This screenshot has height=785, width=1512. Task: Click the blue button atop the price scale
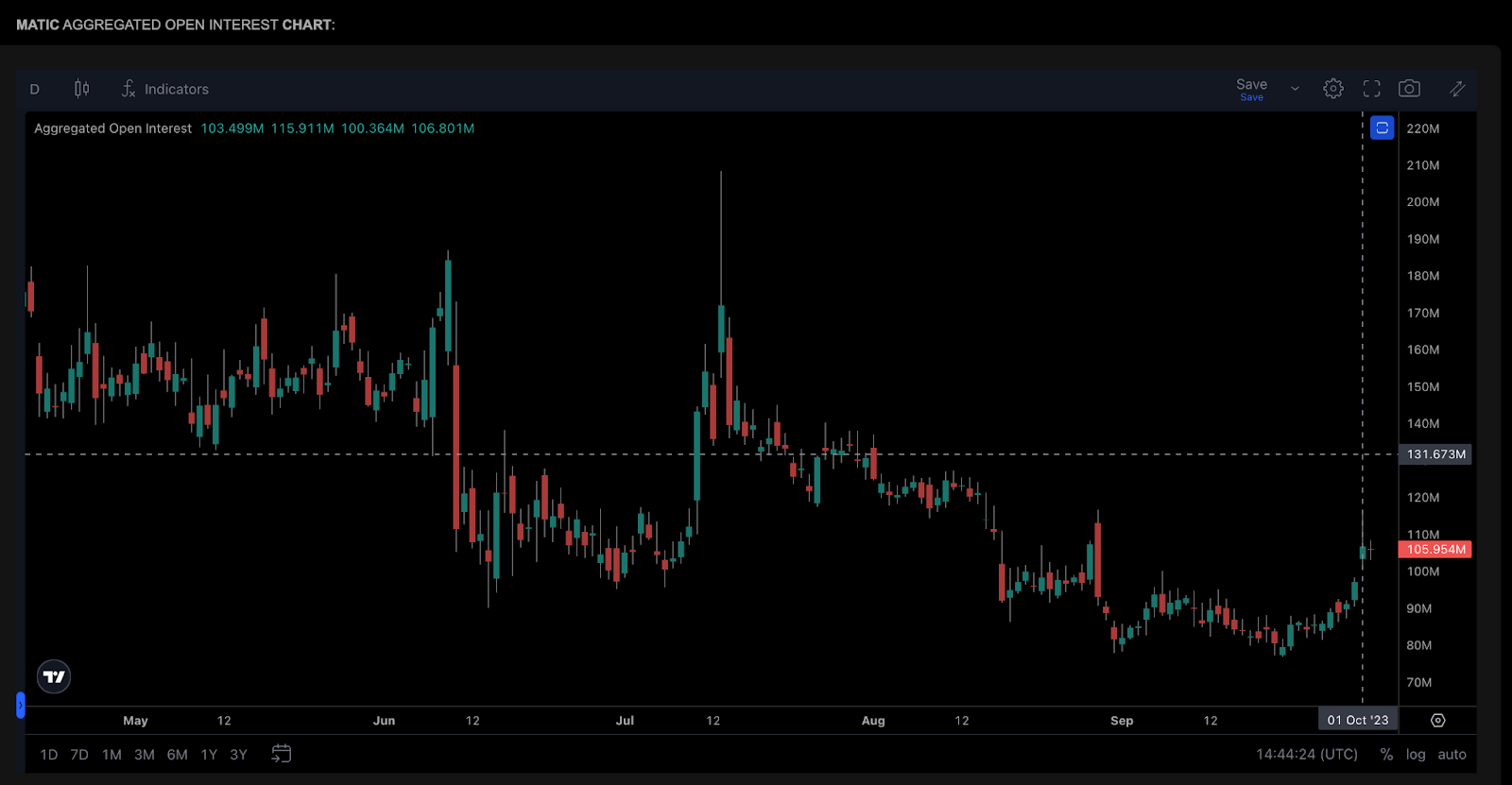coord(1382,128)
